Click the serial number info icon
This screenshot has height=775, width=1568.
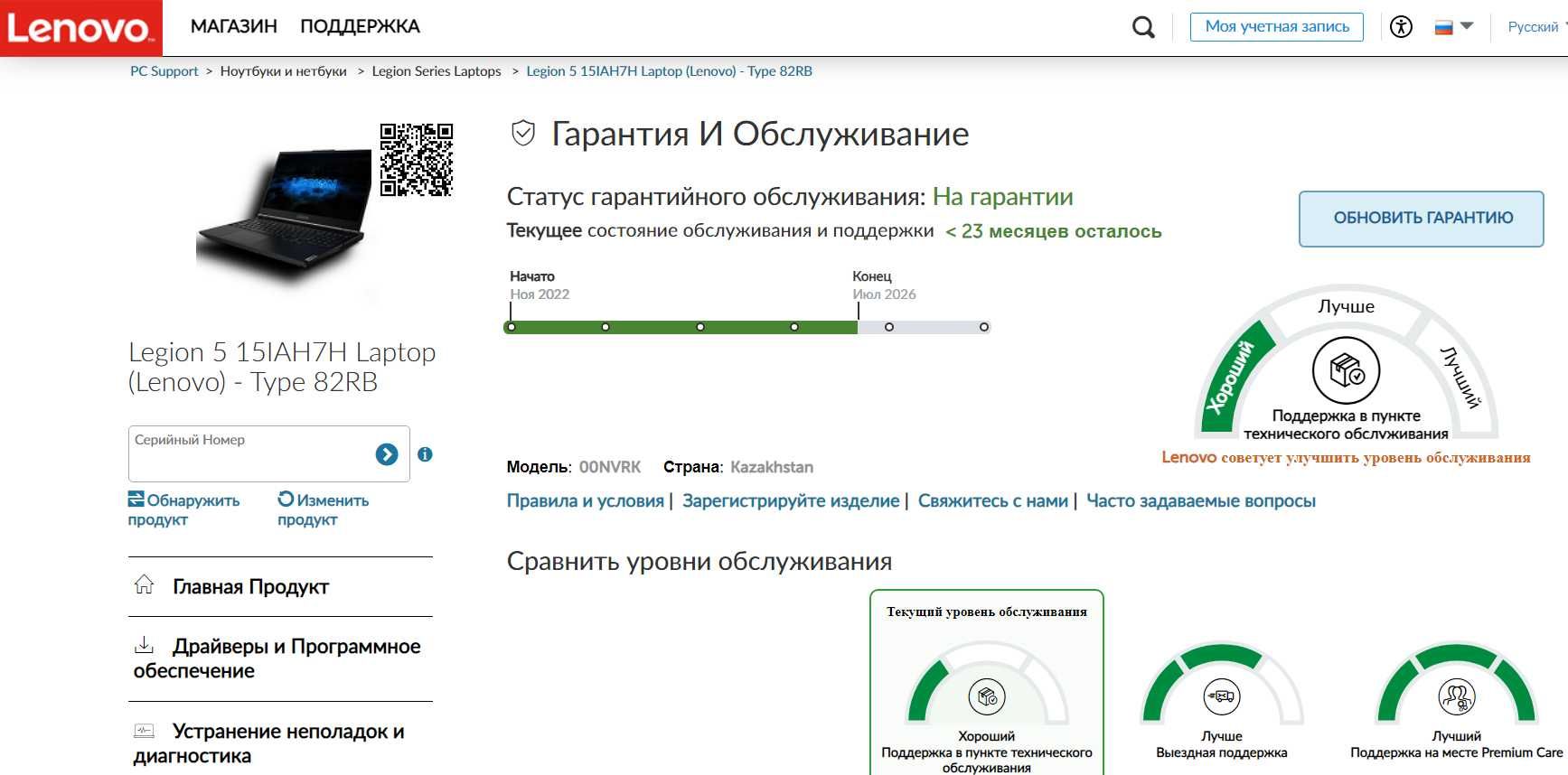coord(425,454)
